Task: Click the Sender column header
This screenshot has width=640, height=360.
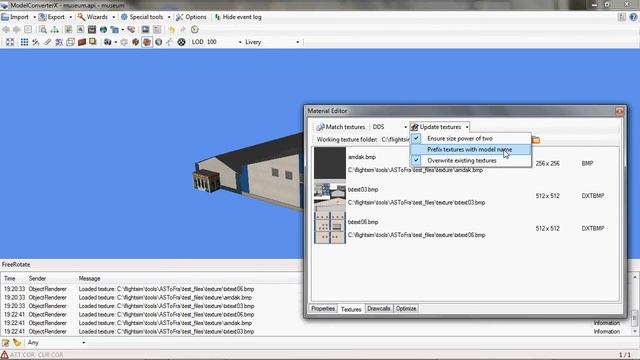Action: [37, 278]
